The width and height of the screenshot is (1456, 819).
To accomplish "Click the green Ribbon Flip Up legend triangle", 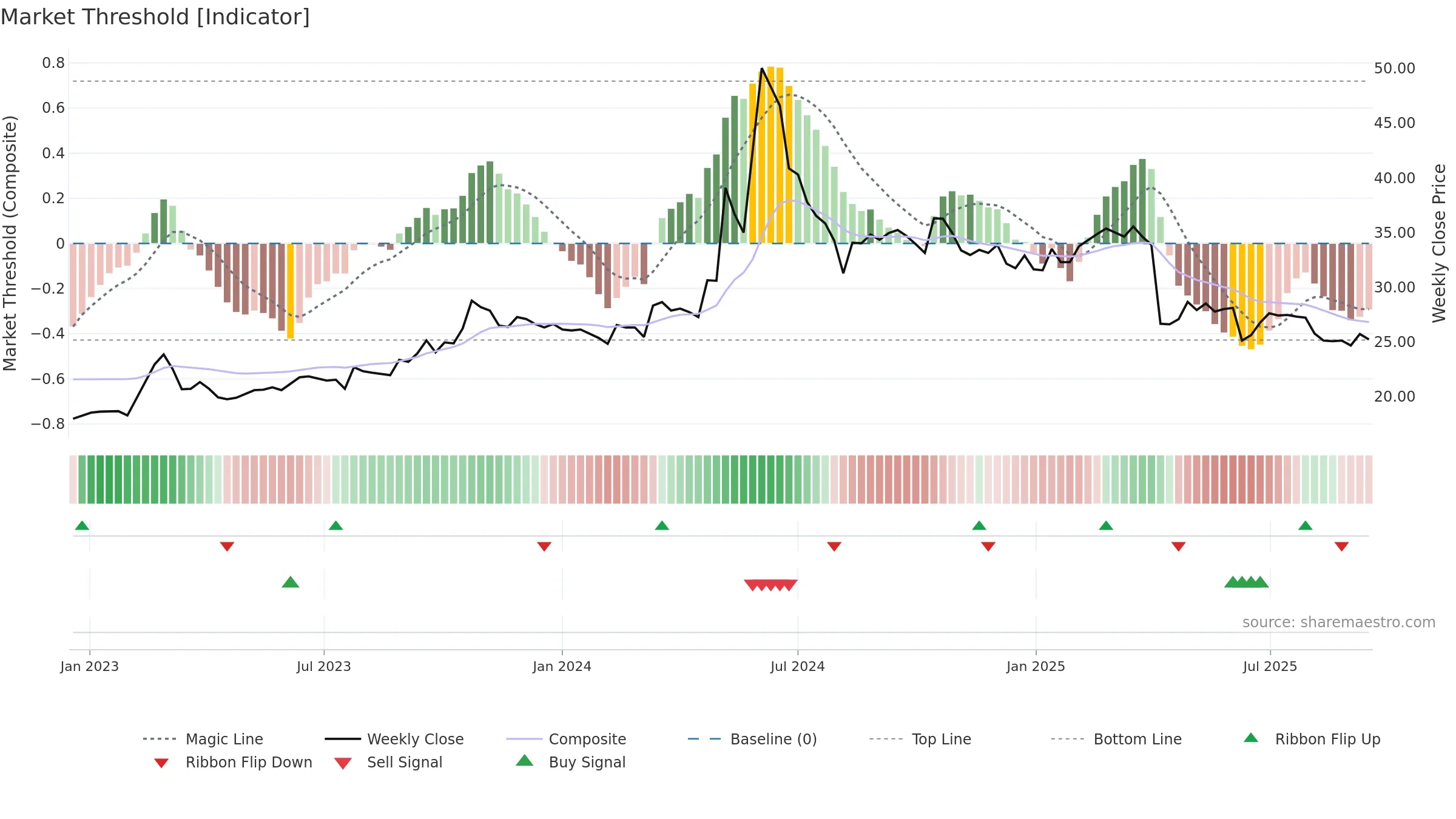I will (1251, 738).
